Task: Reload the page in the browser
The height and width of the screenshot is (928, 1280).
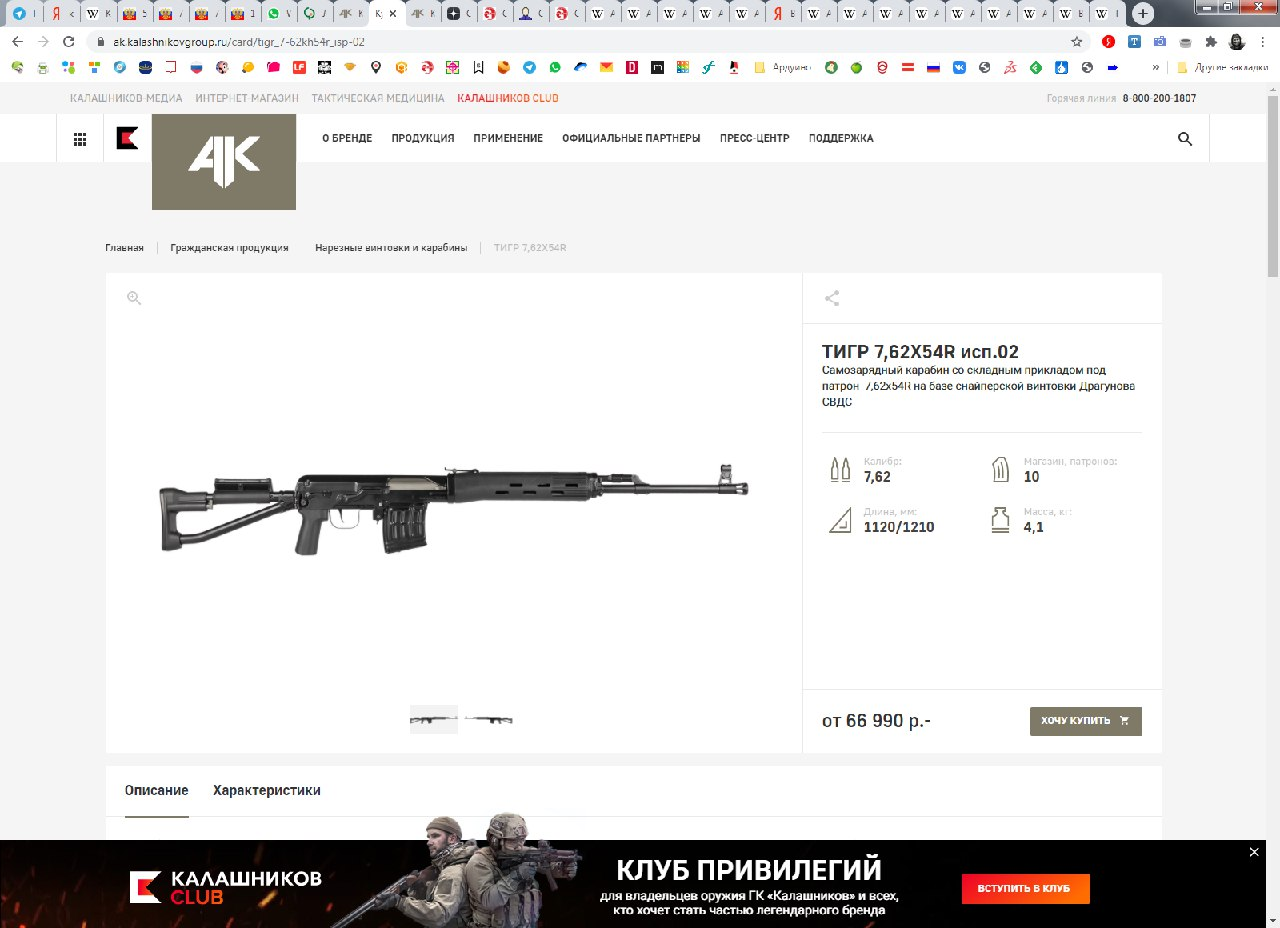Action: coord(69,42)
